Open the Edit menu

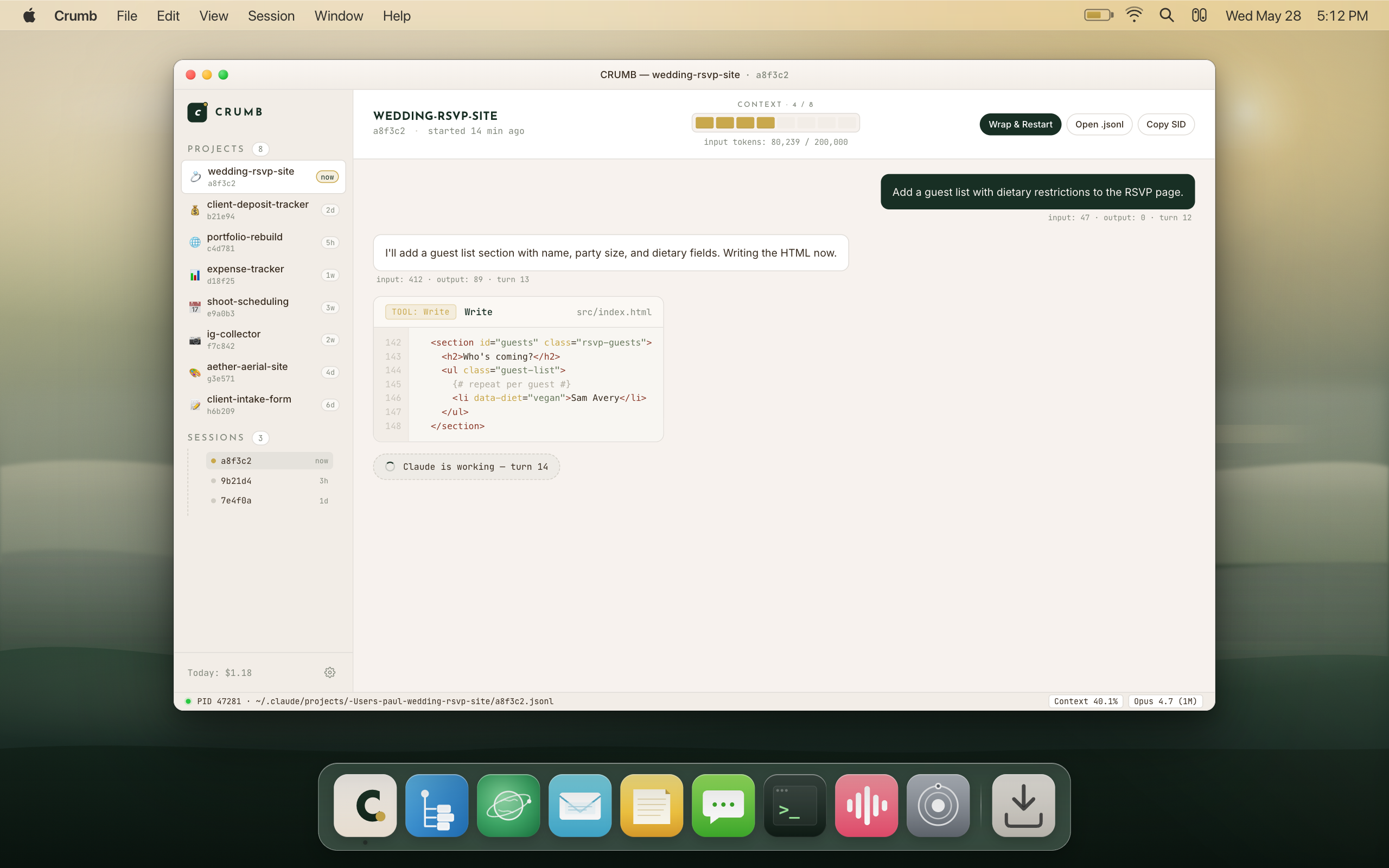click(168, 16)
